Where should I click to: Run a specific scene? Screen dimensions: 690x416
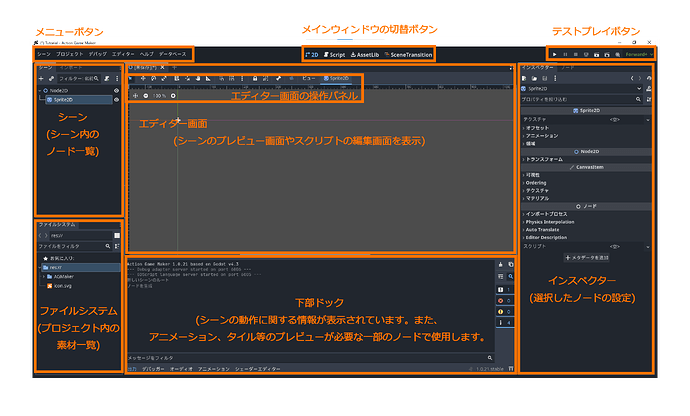click(607, 55)
